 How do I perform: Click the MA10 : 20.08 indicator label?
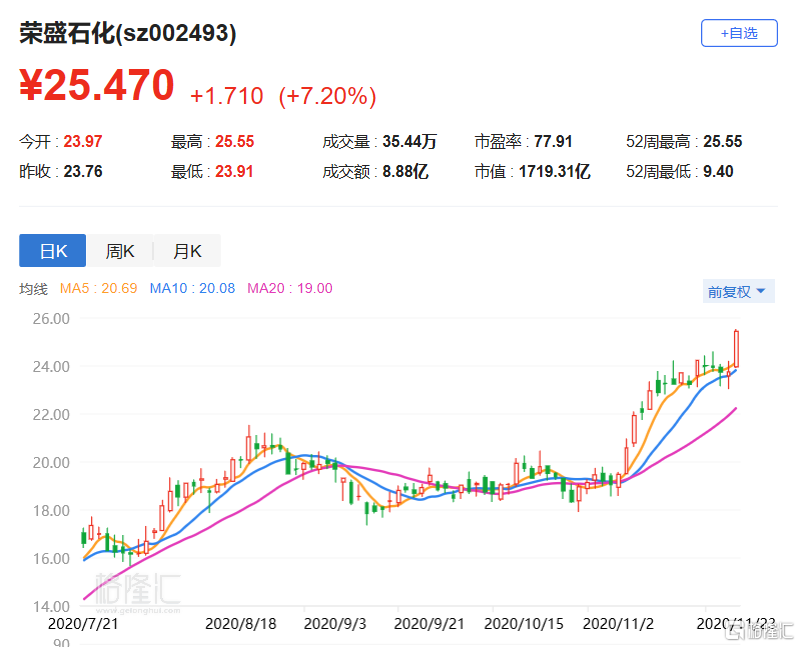[x=192, y=288]
